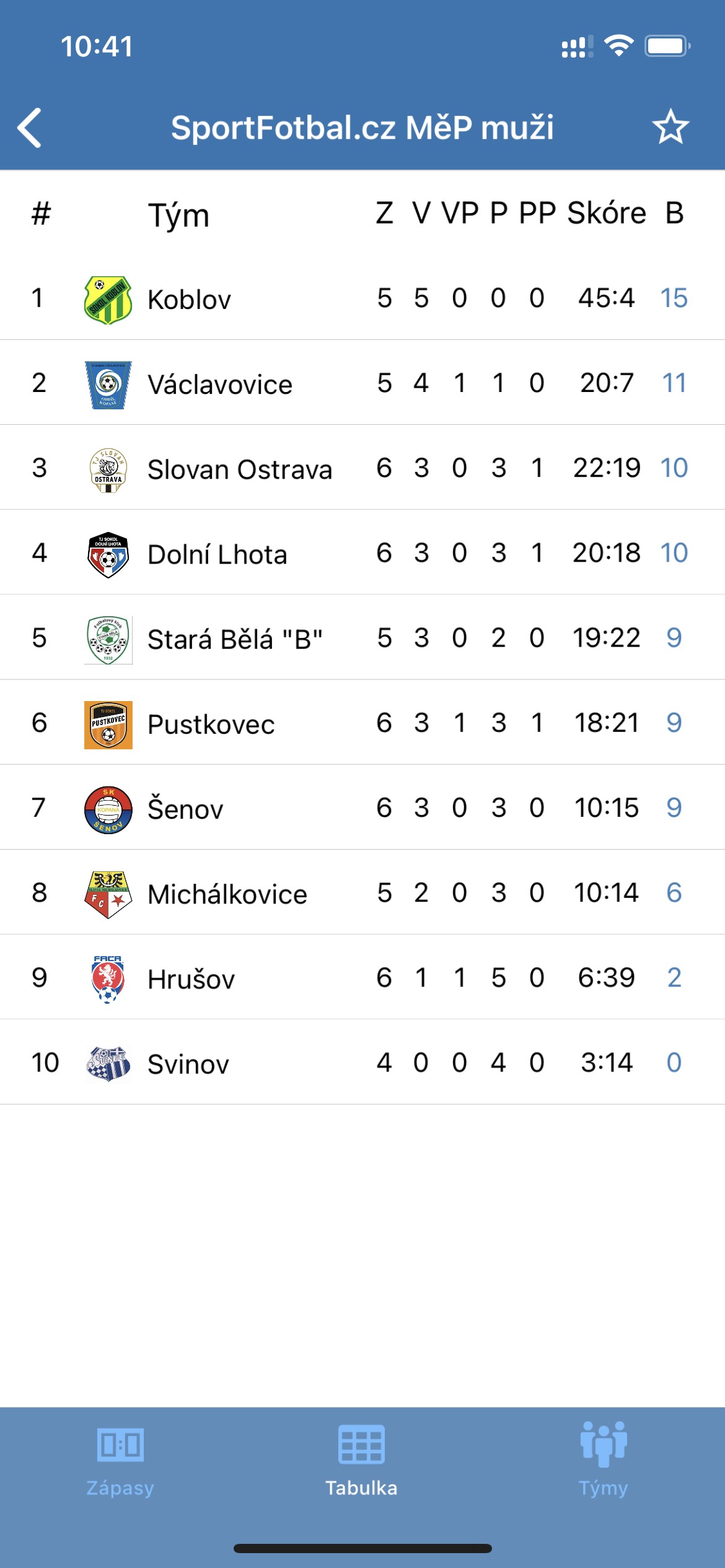Screen dimensions: 725x1568
Task: Tap the Stará Bělá "B" logo
Action: (108, 640)
